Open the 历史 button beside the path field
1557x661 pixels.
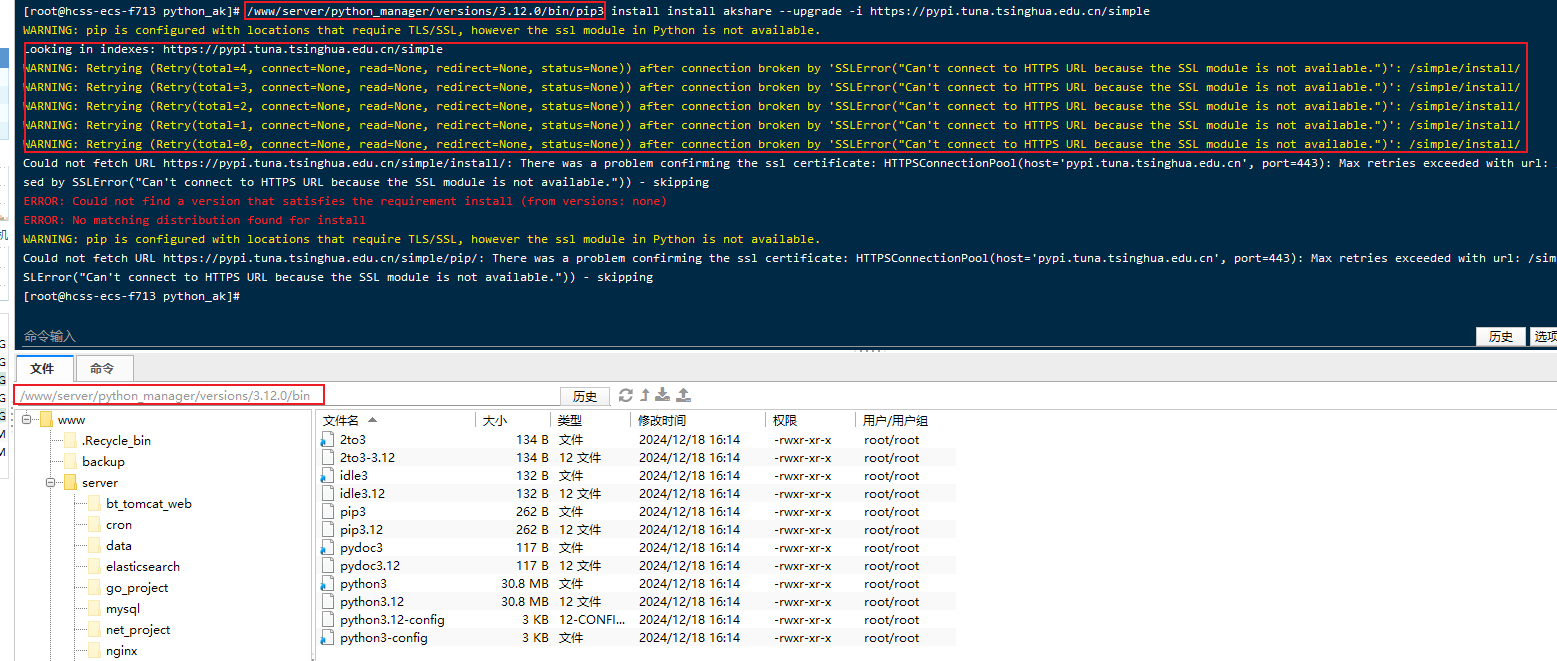coord(584,396)
